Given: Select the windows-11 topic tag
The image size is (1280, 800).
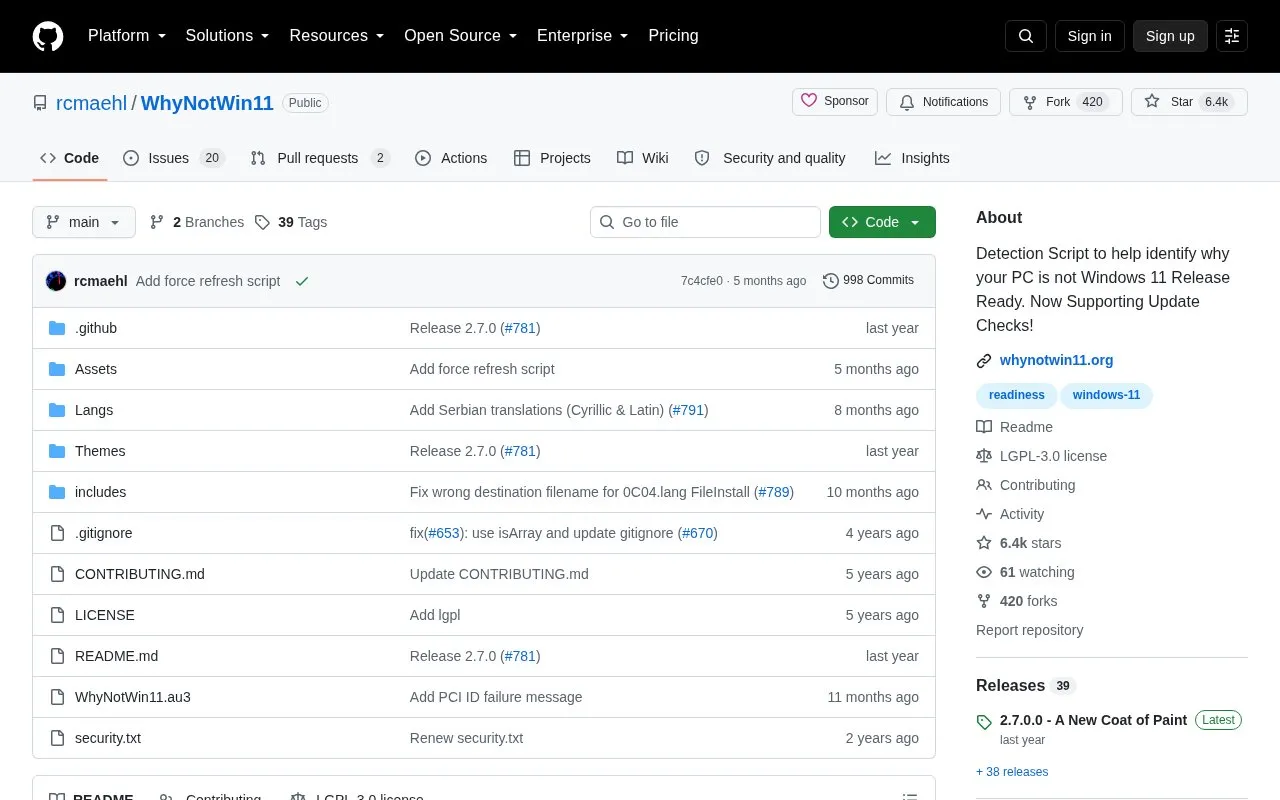Looking at the screenshot, I should [x=1106, y=395].
